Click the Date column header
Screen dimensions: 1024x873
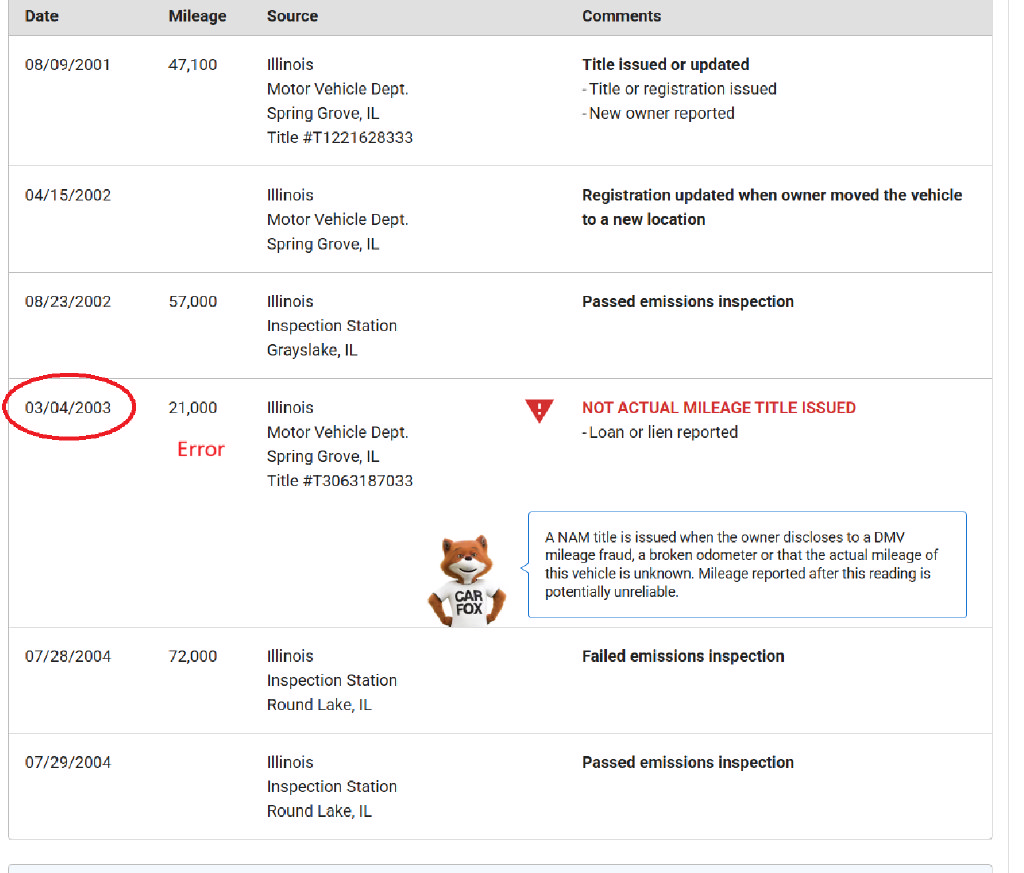(x=42, y=16)
